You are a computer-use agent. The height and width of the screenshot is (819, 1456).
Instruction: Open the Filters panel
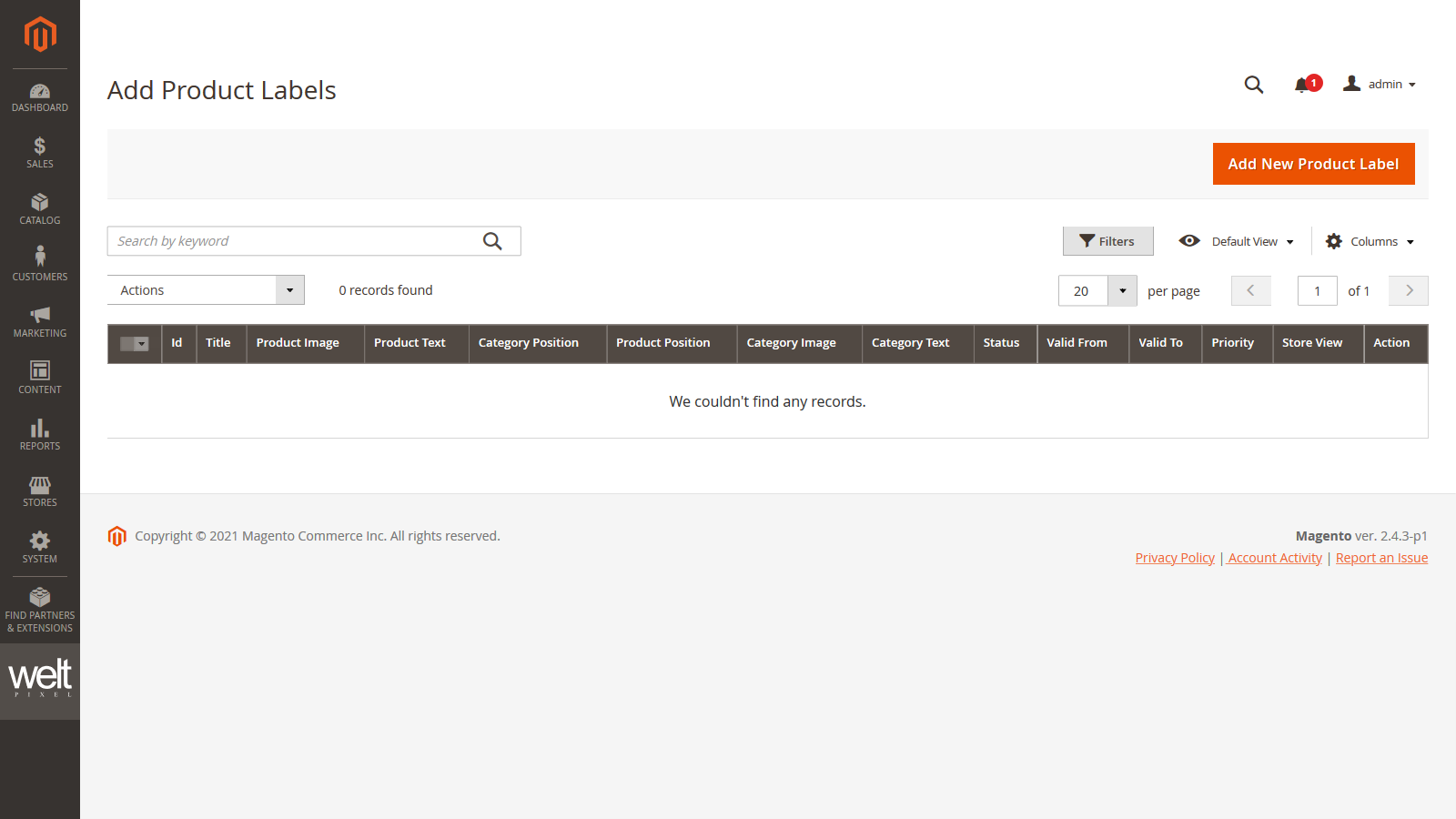1107,241
